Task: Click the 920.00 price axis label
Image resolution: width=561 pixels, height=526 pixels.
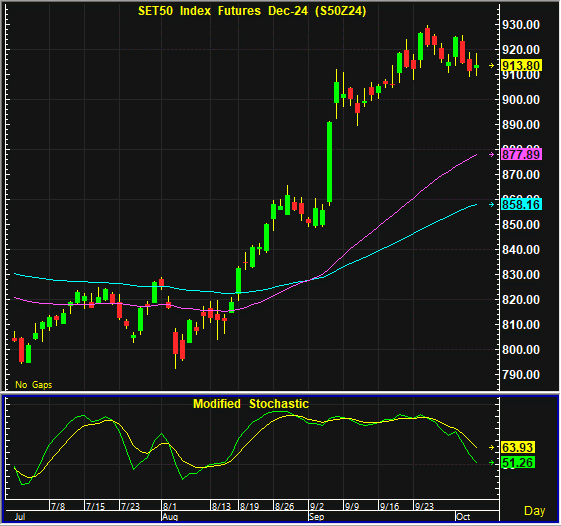Action: click(x=521, y=50)
